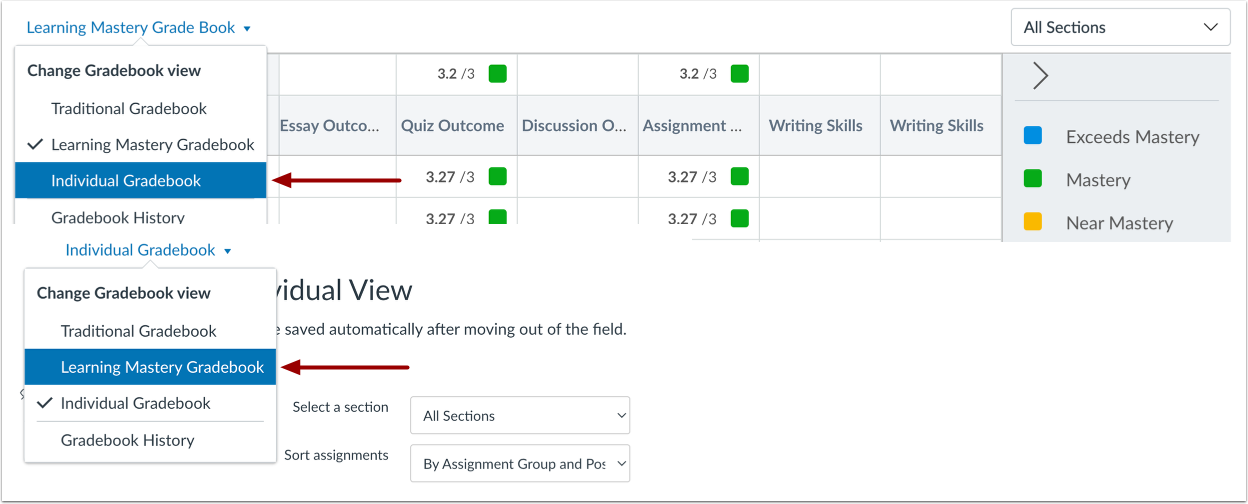
Task: Click the Quiz Outcome column header
Action: coord(452,126)
